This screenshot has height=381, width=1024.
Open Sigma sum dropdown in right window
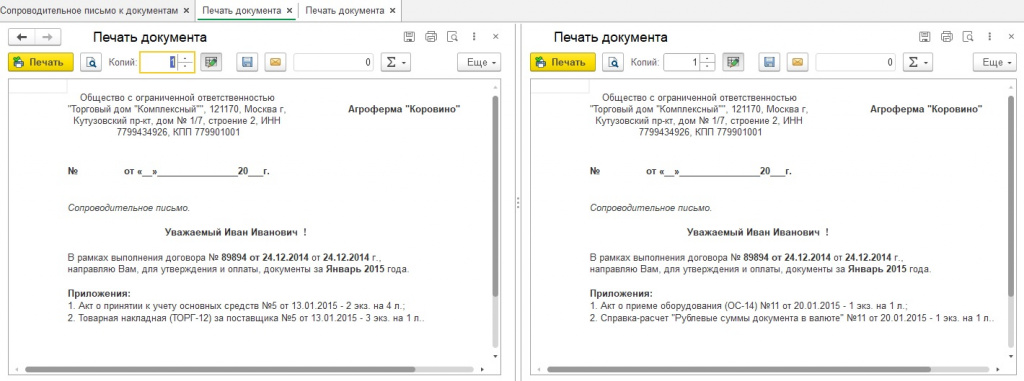[x=918, y=63]
